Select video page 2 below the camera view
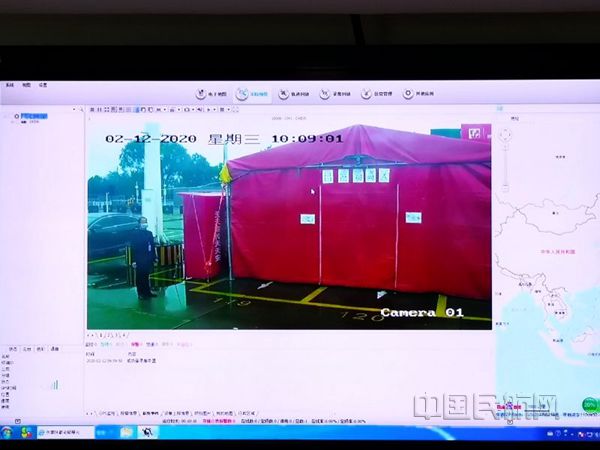Viewport: 600px width, 450px height. click(x=106, y=334)
